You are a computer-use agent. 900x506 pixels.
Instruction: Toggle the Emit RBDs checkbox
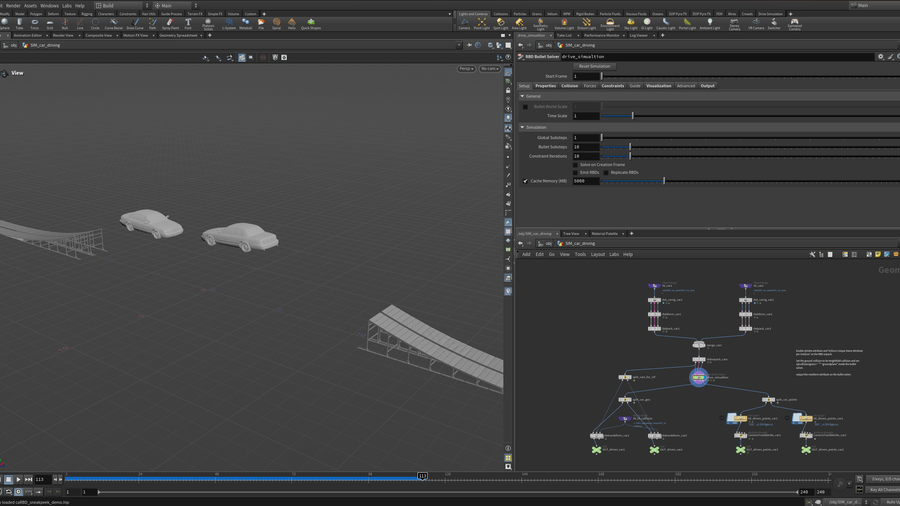pos(576,172)
